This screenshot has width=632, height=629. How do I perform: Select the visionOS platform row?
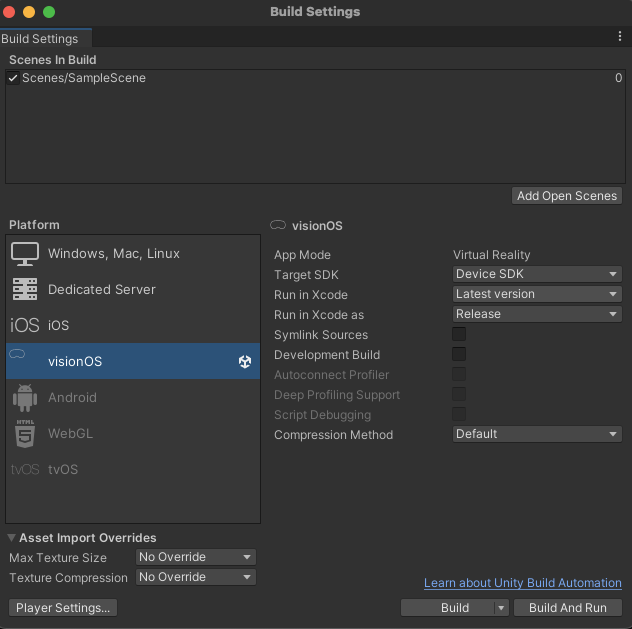tap(133, 361)
